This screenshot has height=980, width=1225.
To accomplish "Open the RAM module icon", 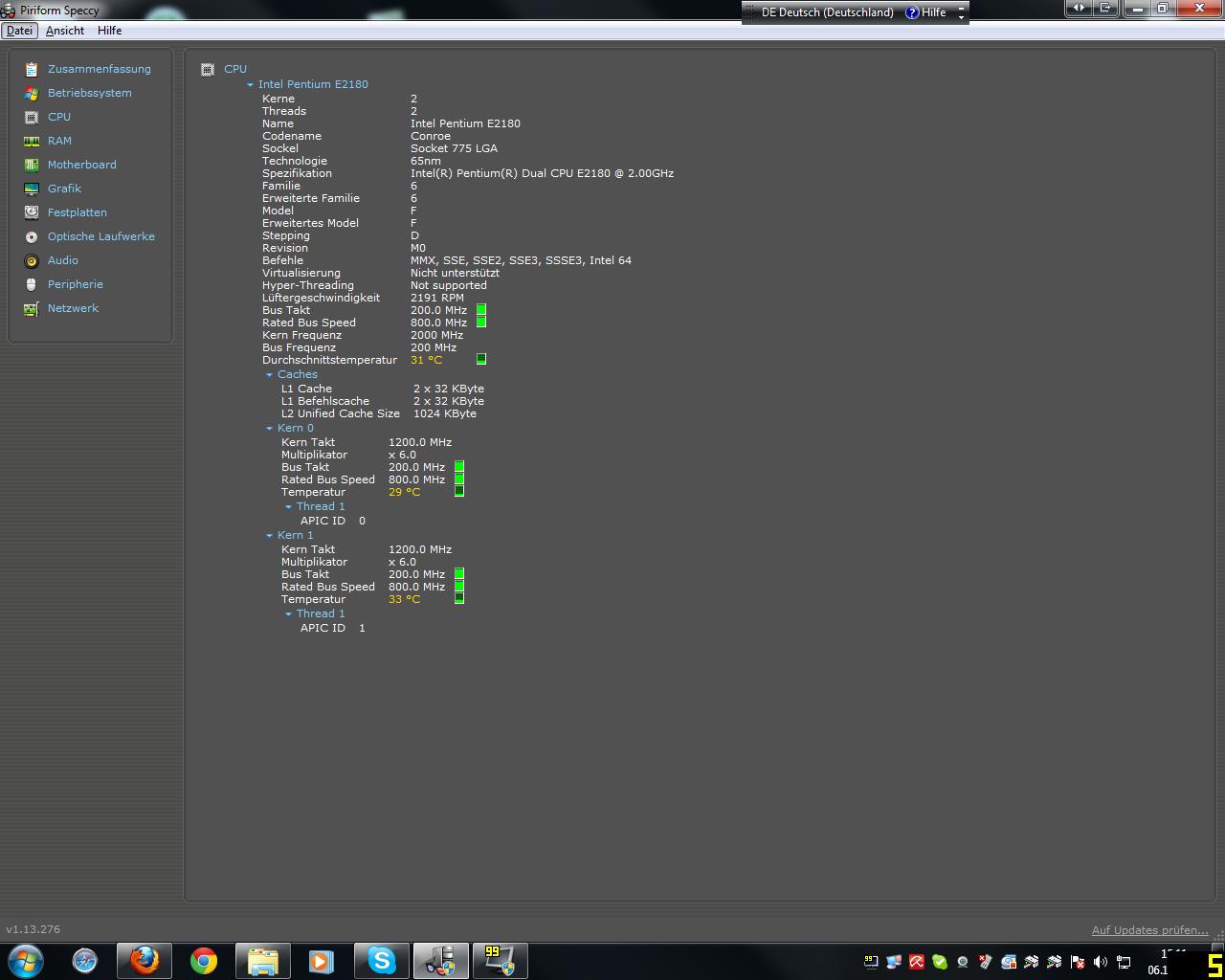I will pos(32,141).
